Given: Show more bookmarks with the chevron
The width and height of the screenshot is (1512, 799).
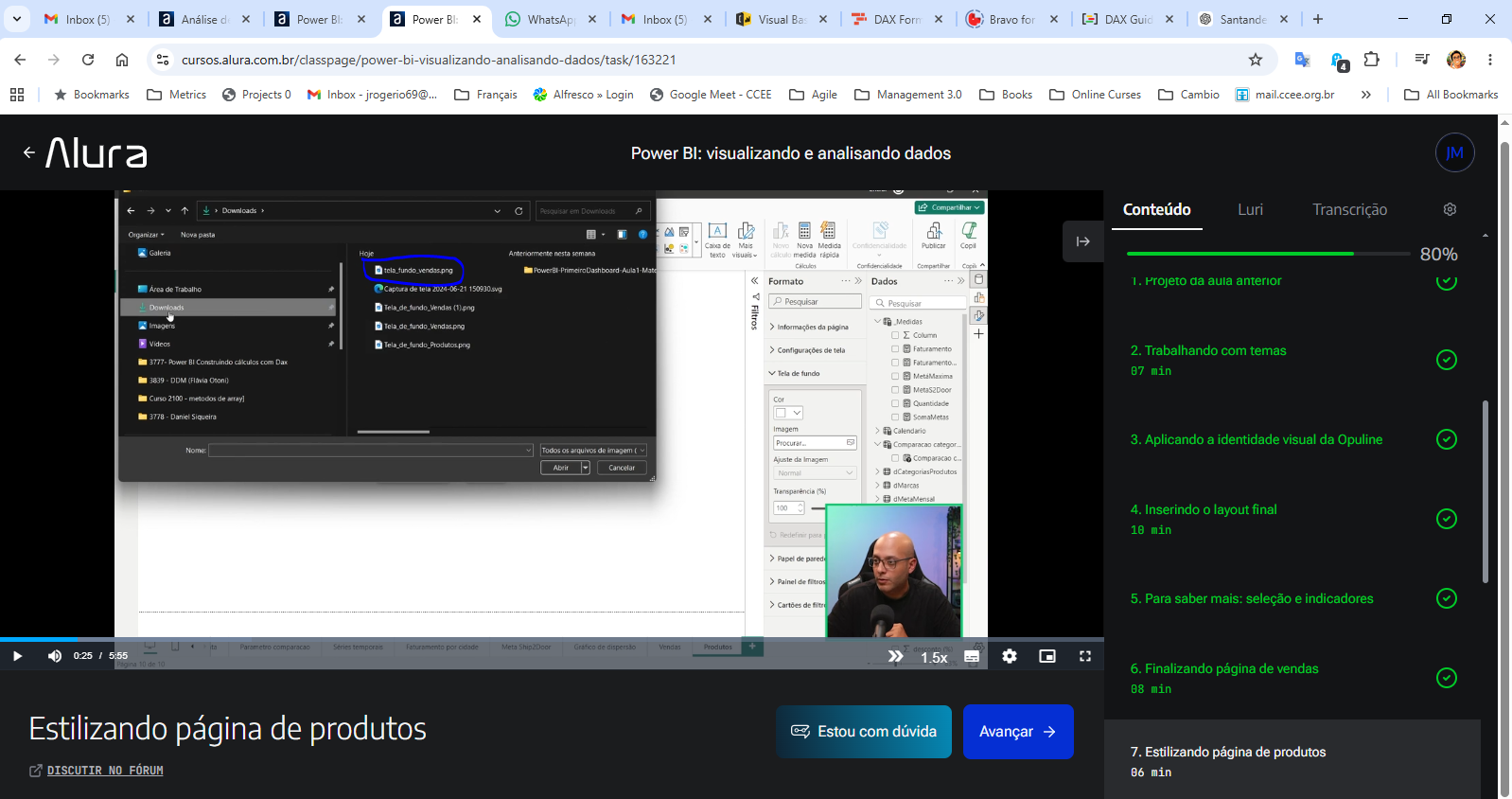Looking at the screenshot, I should [1365, 95].
